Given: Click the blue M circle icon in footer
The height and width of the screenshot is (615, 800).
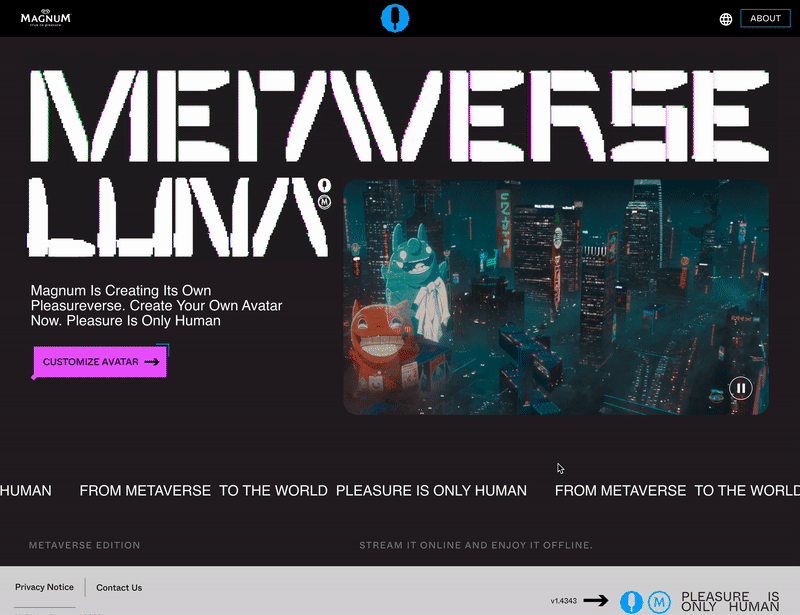Looking at the screenshot, I should [x=659, y=602].
